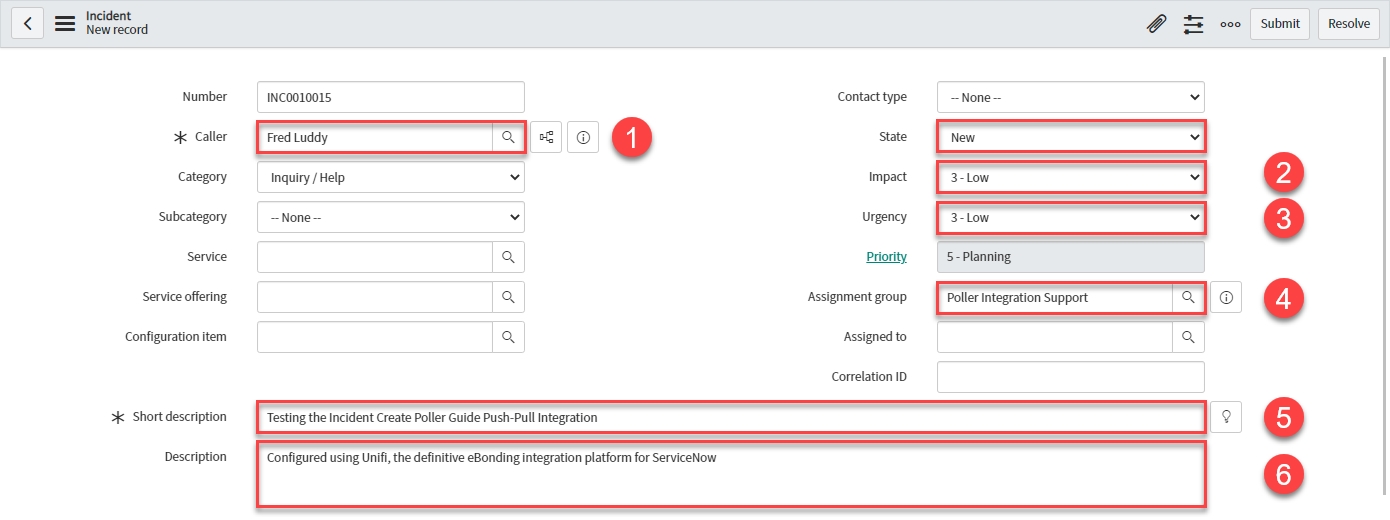The width and height of the screenshot is (1390, 520).
Task: Expand the Urgency dropdown
Action: pos(1070,217)
